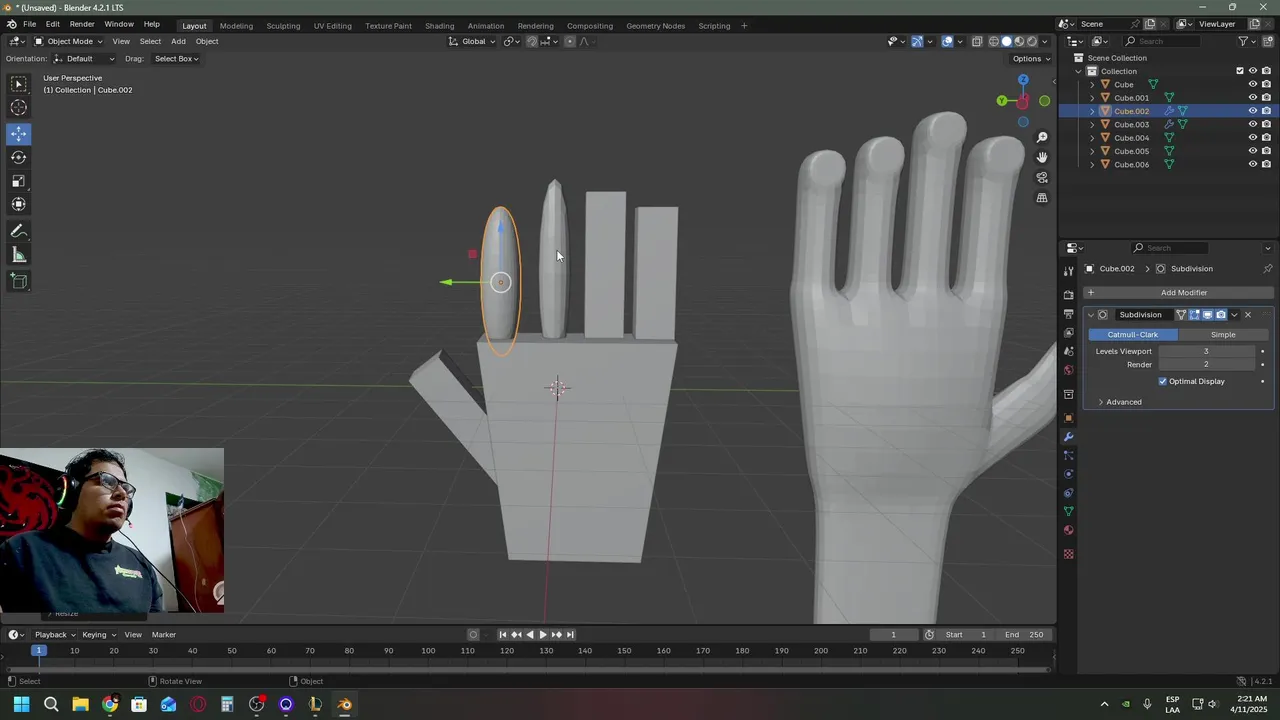The height and width of the screenshot is (720, 1280).
Task: Open the Material properties tab
Action: (1068, 531)
